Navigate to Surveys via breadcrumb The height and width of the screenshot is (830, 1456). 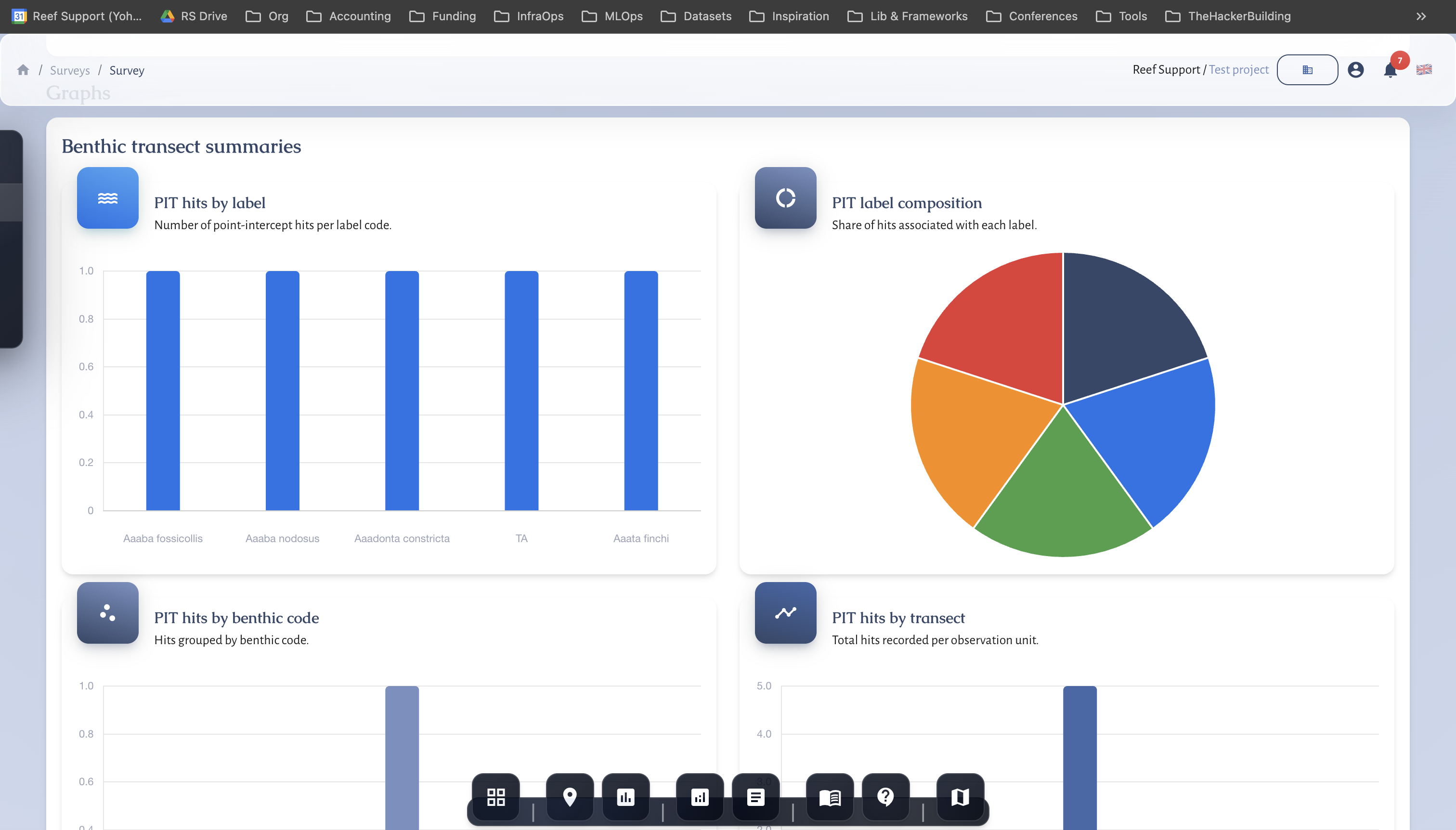pos(69,70)
